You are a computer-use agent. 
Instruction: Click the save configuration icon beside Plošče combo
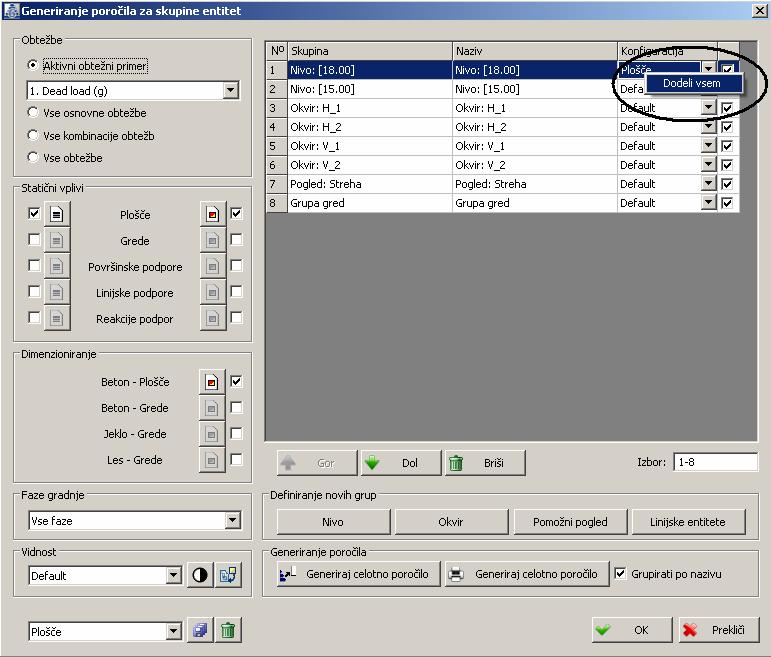point(200,630)
